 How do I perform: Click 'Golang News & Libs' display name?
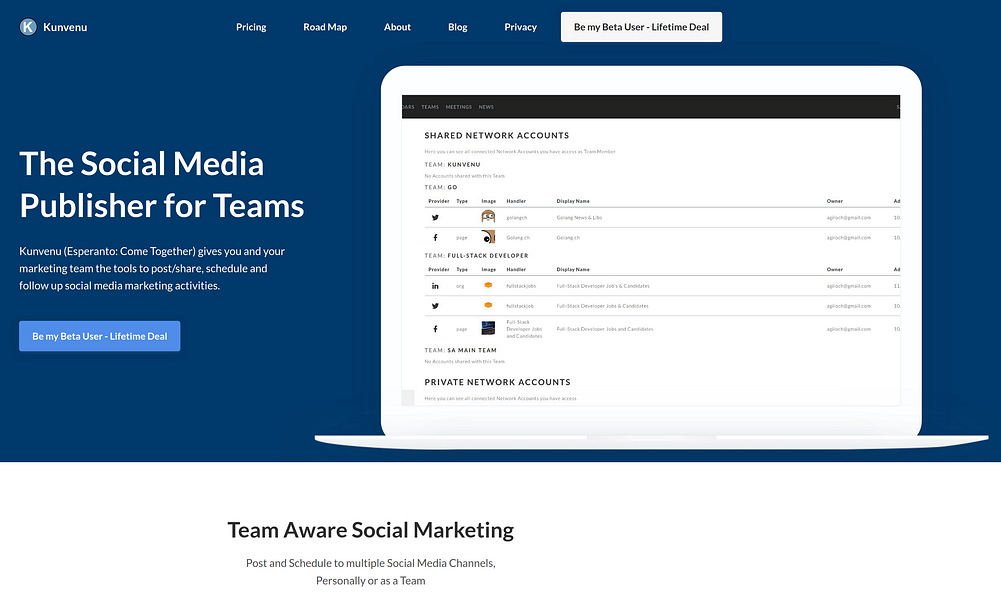click(x=579, y=218)
